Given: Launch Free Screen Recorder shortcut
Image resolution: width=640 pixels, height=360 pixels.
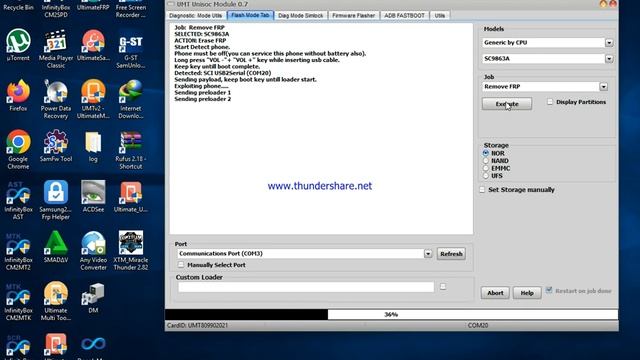Looking at the screenshot, I should click(x=131, y=9).
